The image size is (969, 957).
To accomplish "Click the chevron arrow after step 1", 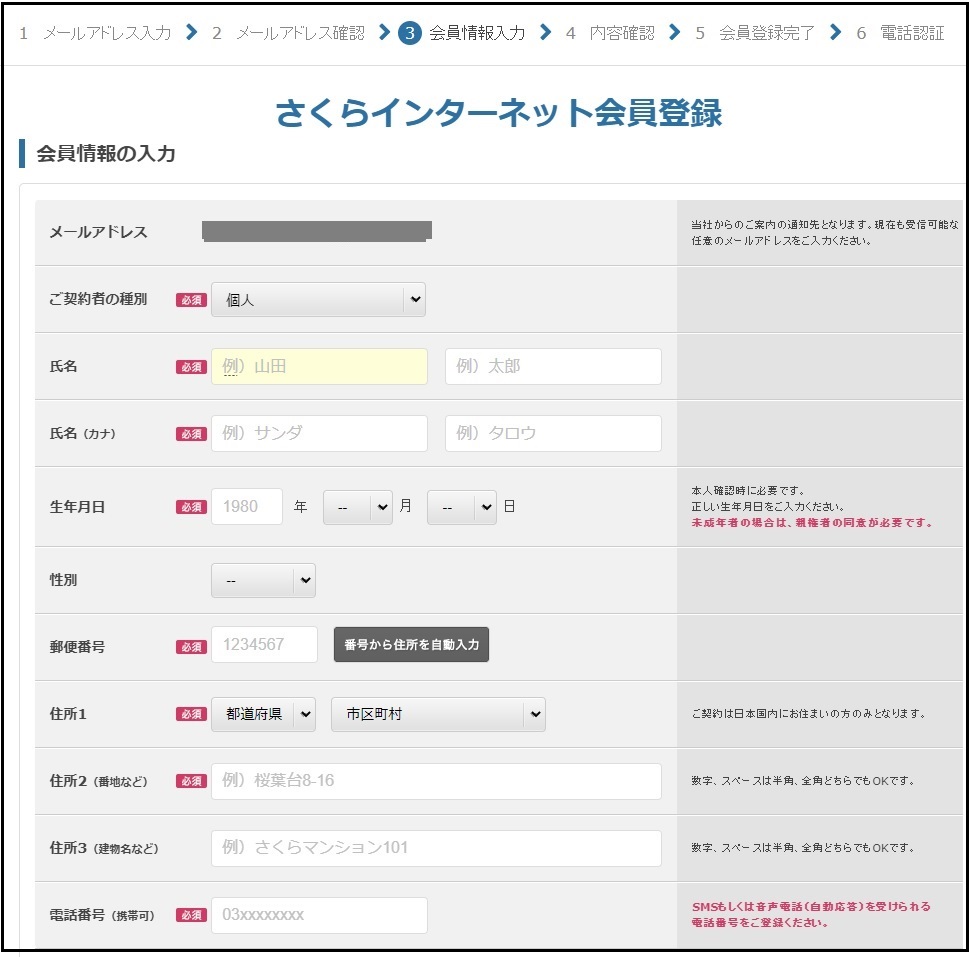I will pos(192,32).
